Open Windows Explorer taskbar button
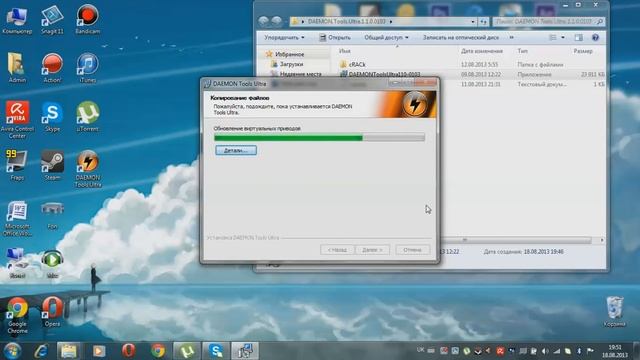This screenshot has height=360, width=640. [x=69, y=351]
